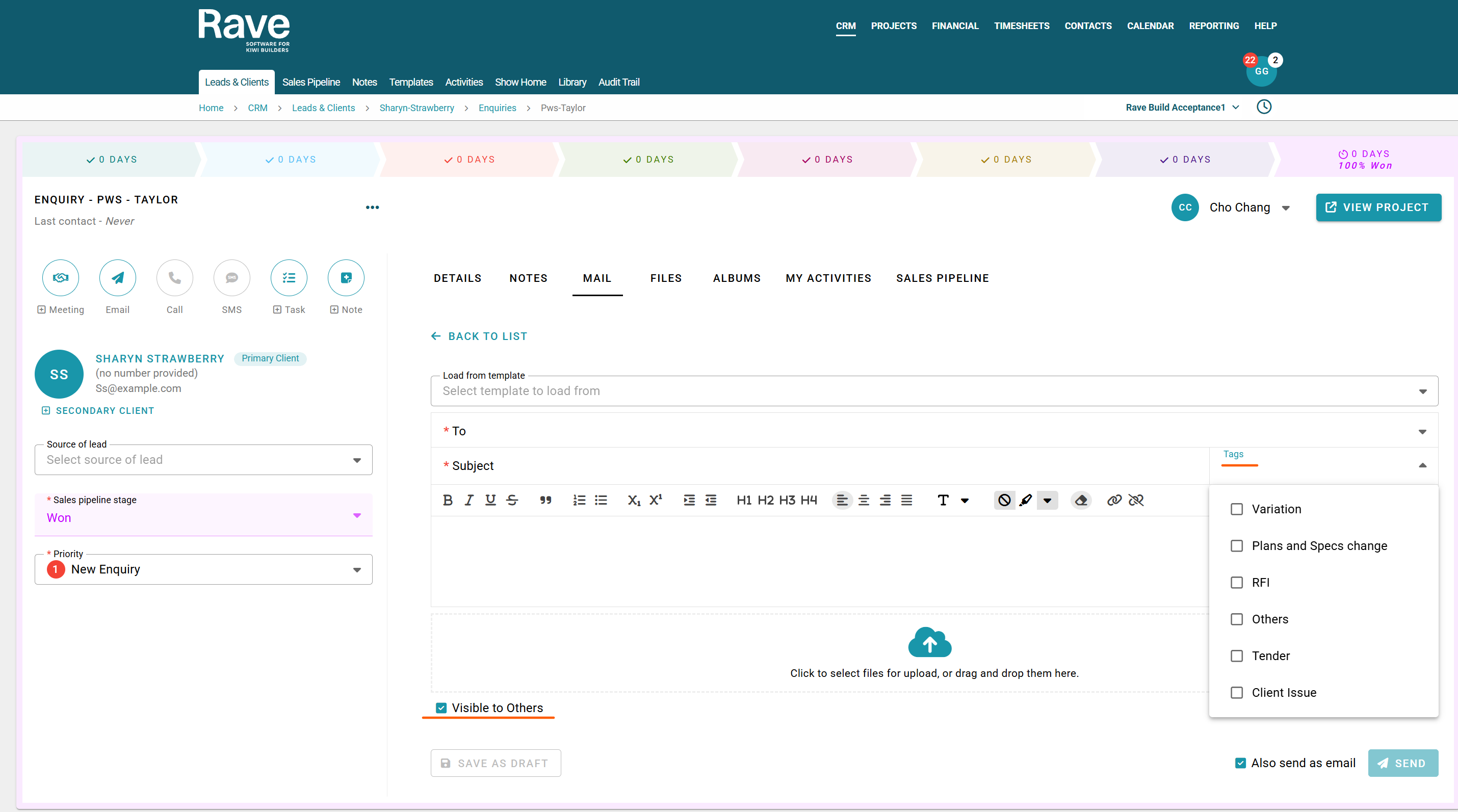Screen dimensions: 1458x812
Task: Toggle Visible to Others checkbox
Action: coord(441,708)
